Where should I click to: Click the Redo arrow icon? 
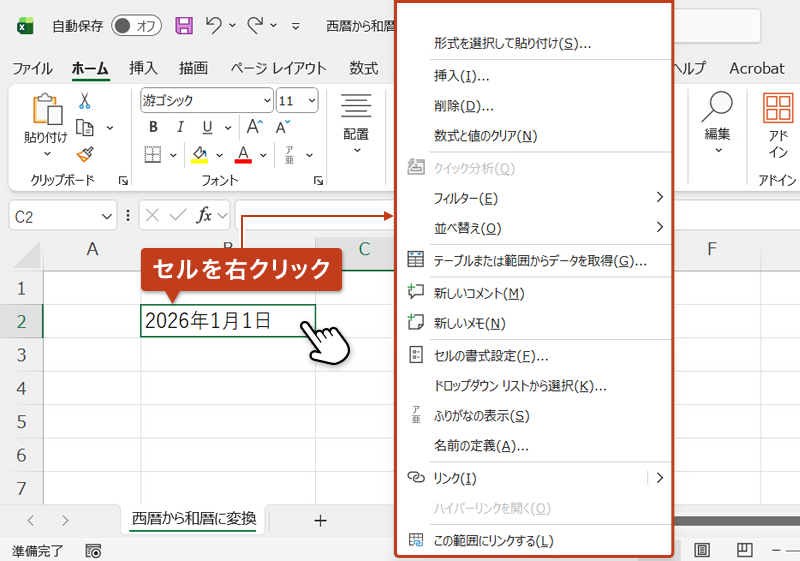coord(255,25)
